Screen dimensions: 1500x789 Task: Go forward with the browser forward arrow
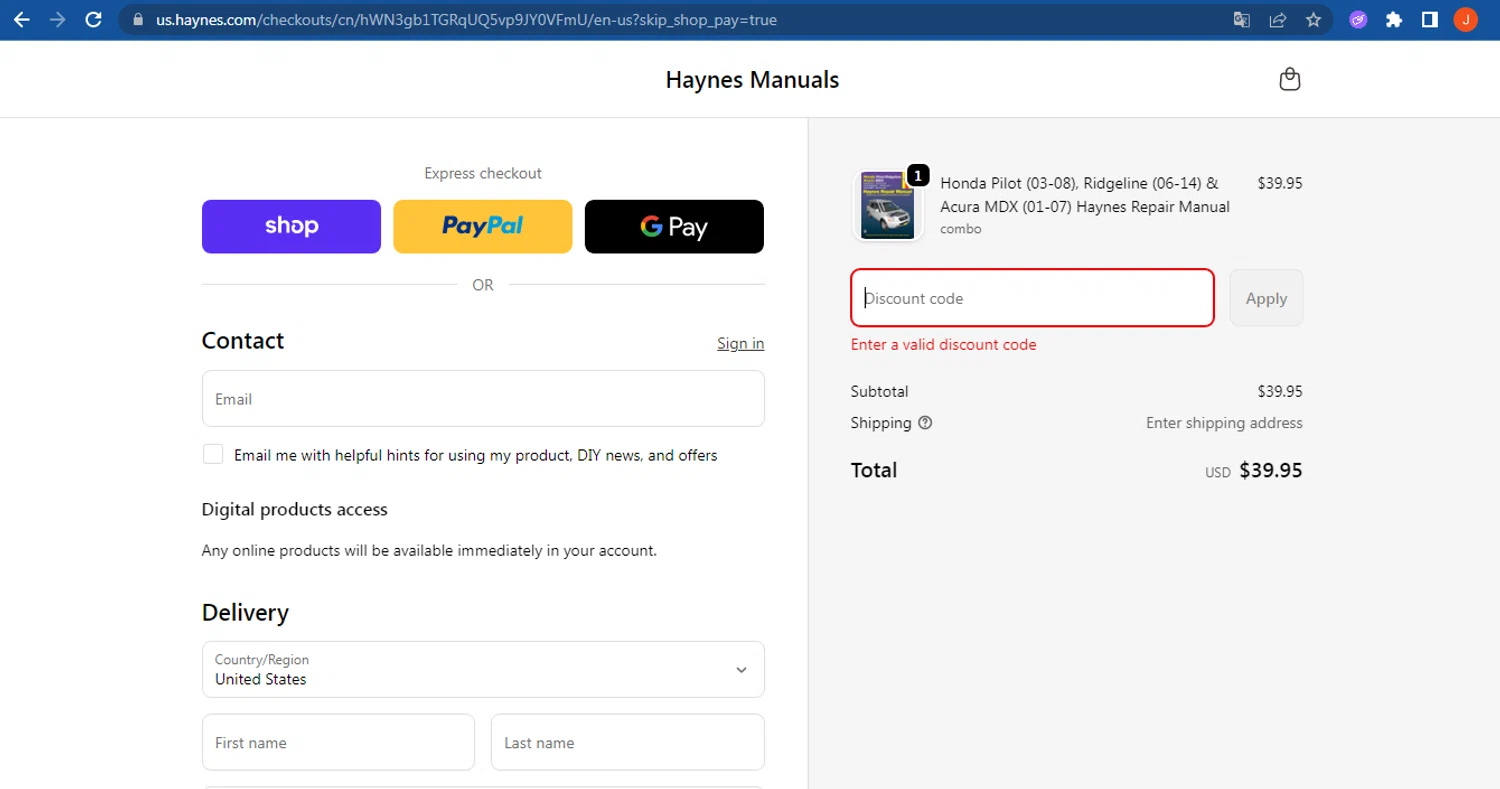pyautogui.click(x=57, y=19)
